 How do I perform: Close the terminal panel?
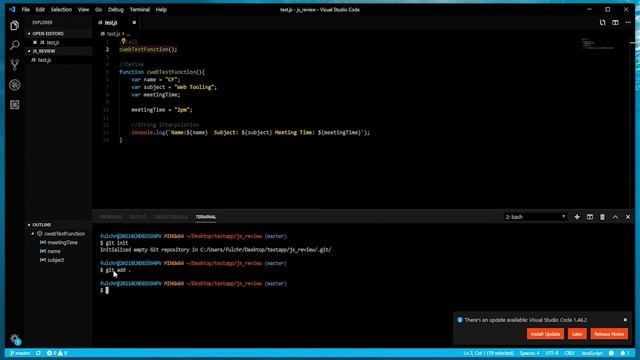click(628, 217)
